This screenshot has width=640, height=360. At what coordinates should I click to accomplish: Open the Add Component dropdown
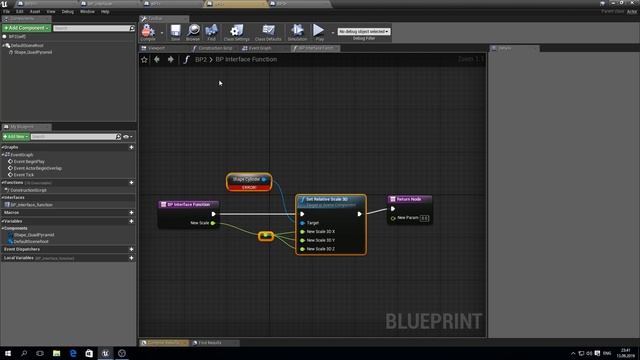(x=27, y=28)
